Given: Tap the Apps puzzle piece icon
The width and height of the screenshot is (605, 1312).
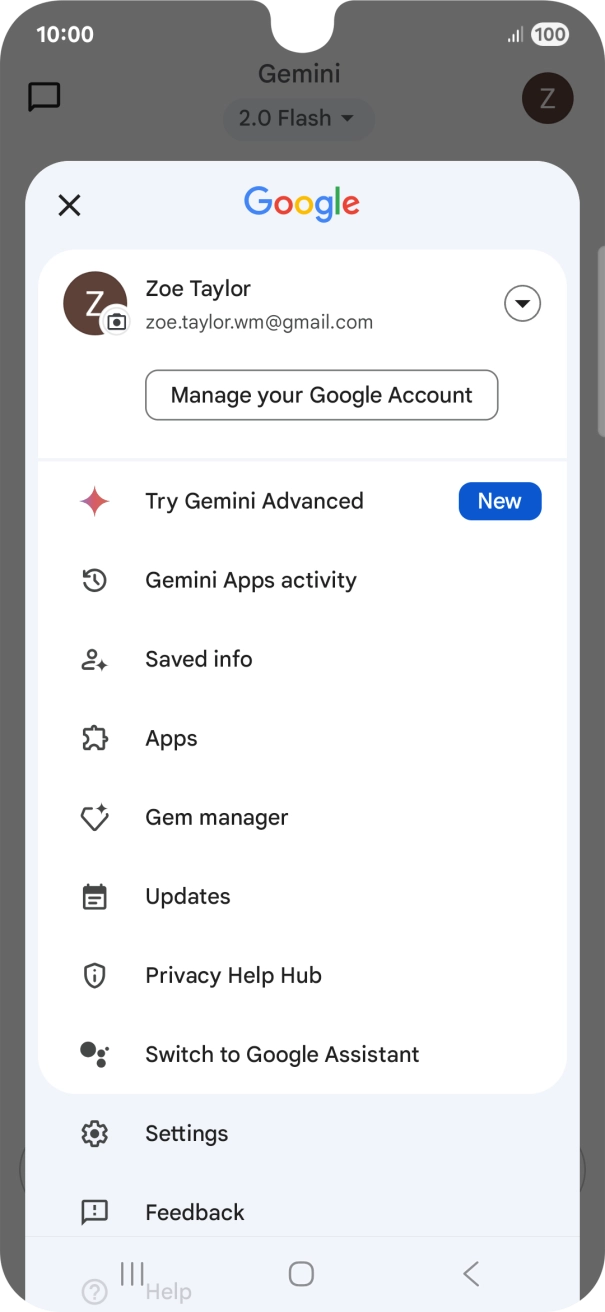Looking at the screenshot, I should pos(94,738).
